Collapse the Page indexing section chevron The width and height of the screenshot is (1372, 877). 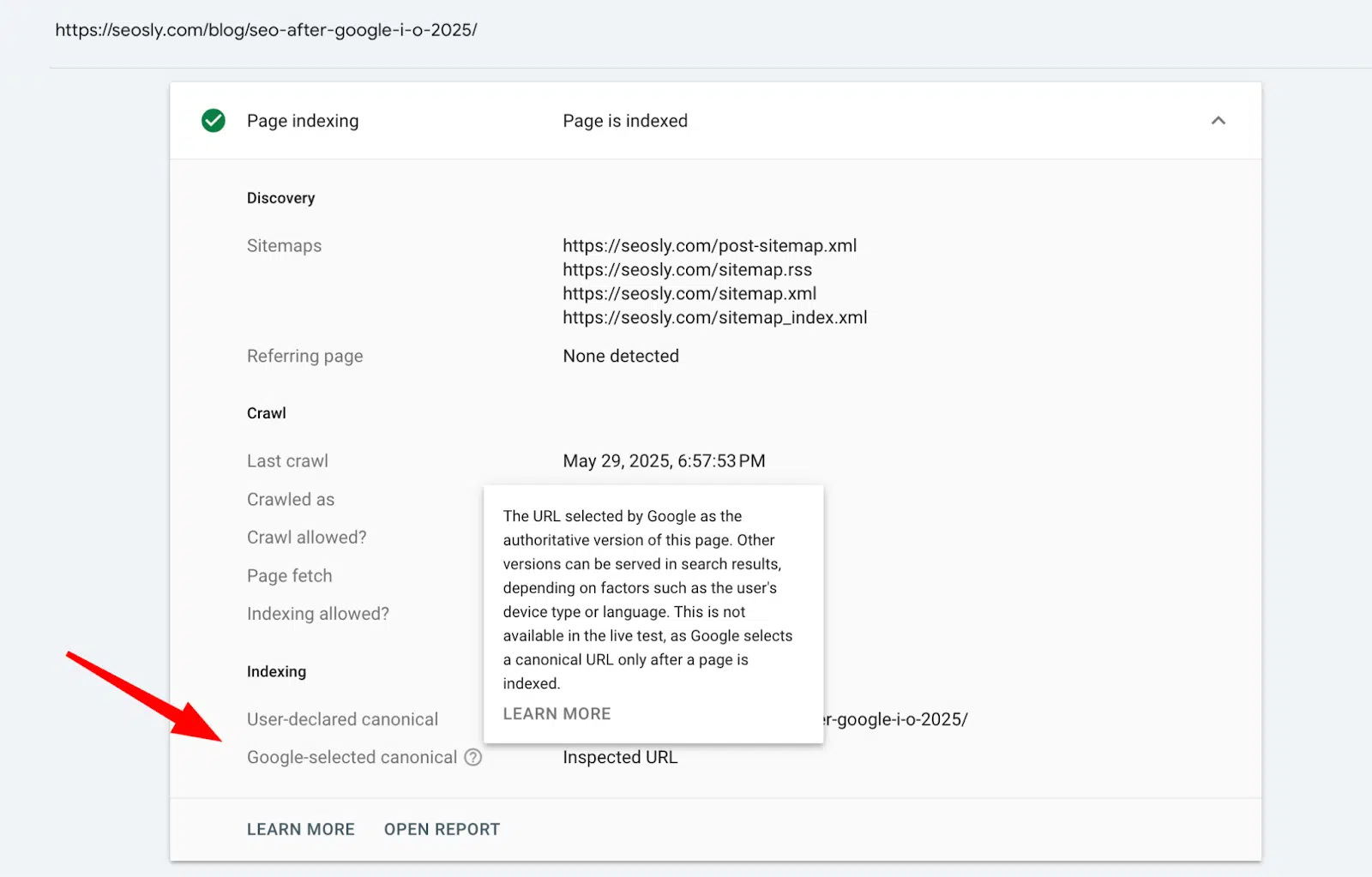[1218, 121]
